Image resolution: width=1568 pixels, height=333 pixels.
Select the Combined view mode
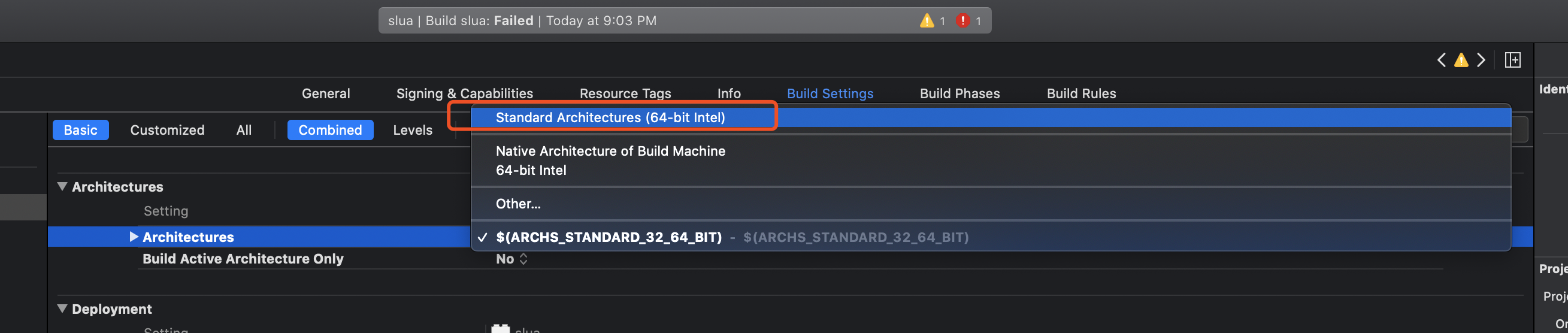point(330,131)
